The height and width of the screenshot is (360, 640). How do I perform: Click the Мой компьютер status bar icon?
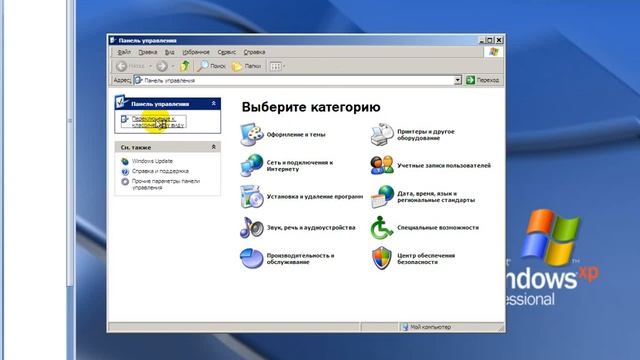click(404, 327)
